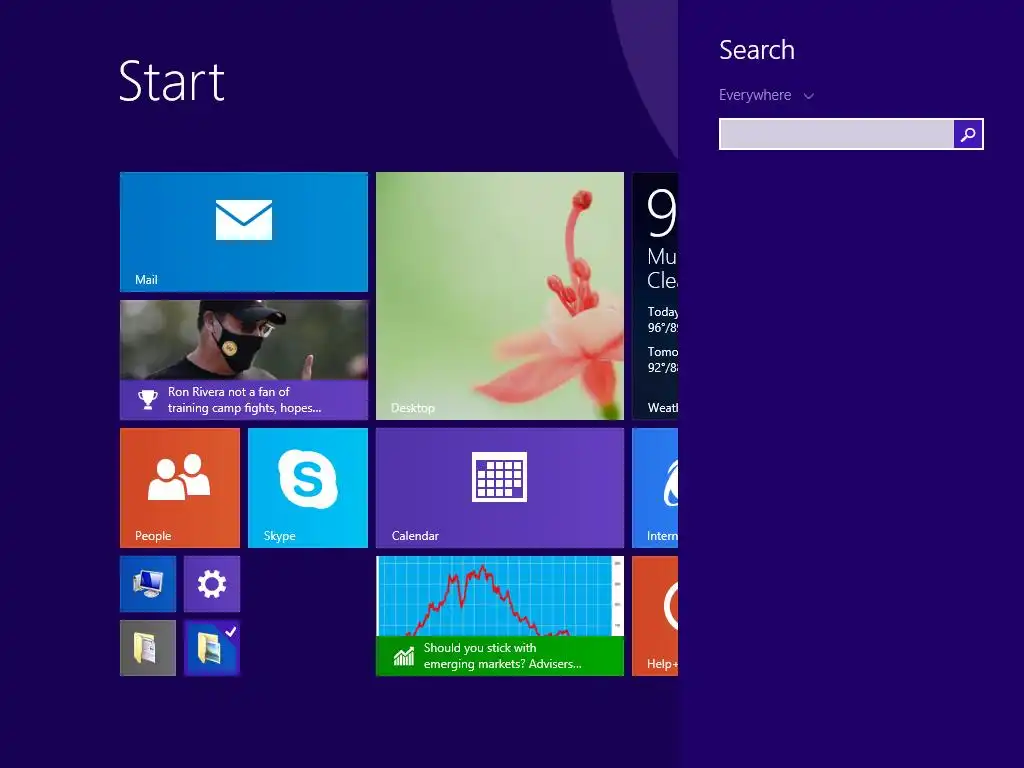Open the Mail tile
Image resolution: width=1024 pixels, height=768 pixels.
(x=244, y=232)
